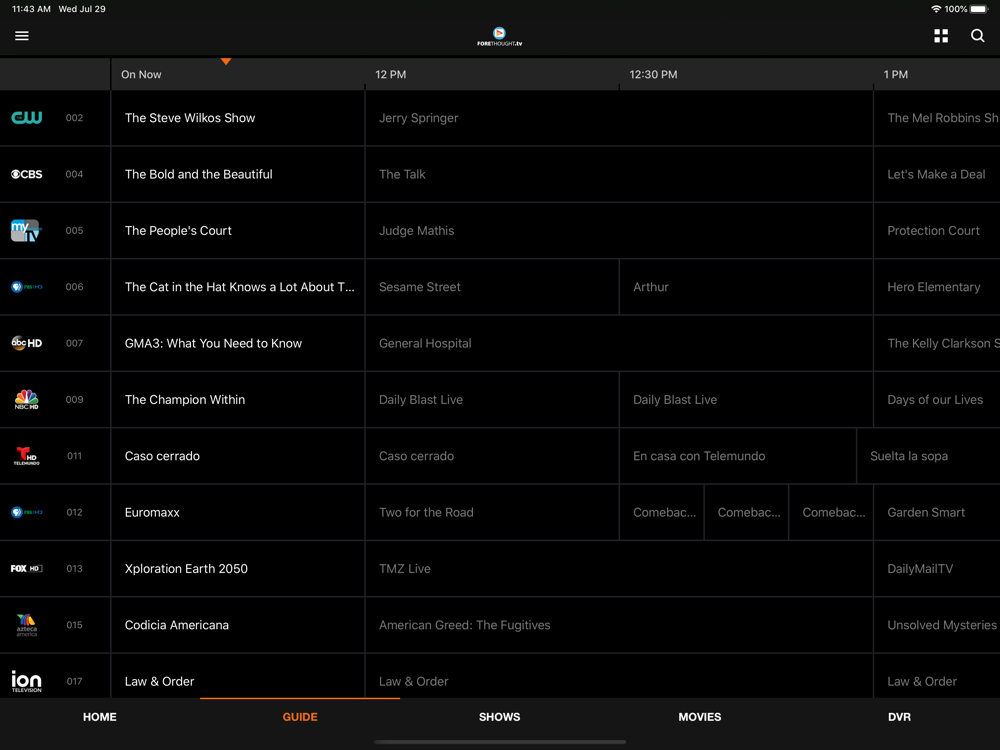Viewport: 1000px width, 750px height.
Task: Tap the orange current-time marker
Action: click(226, 61)
